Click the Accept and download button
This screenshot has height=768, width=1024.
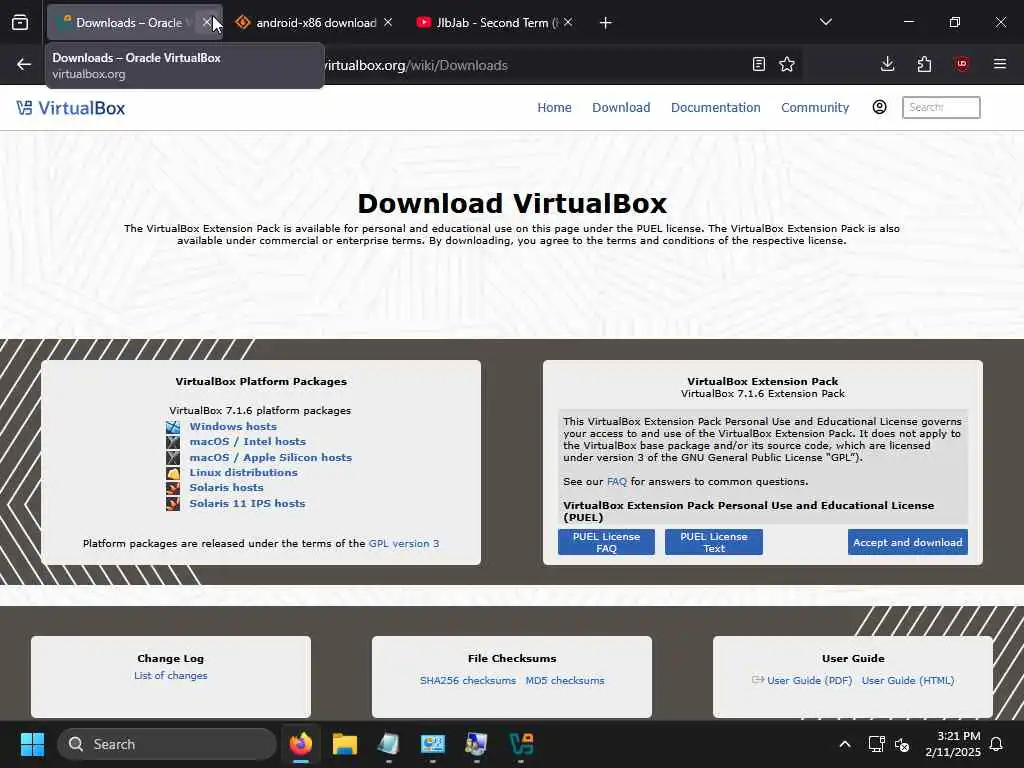(x=908, y=542)
